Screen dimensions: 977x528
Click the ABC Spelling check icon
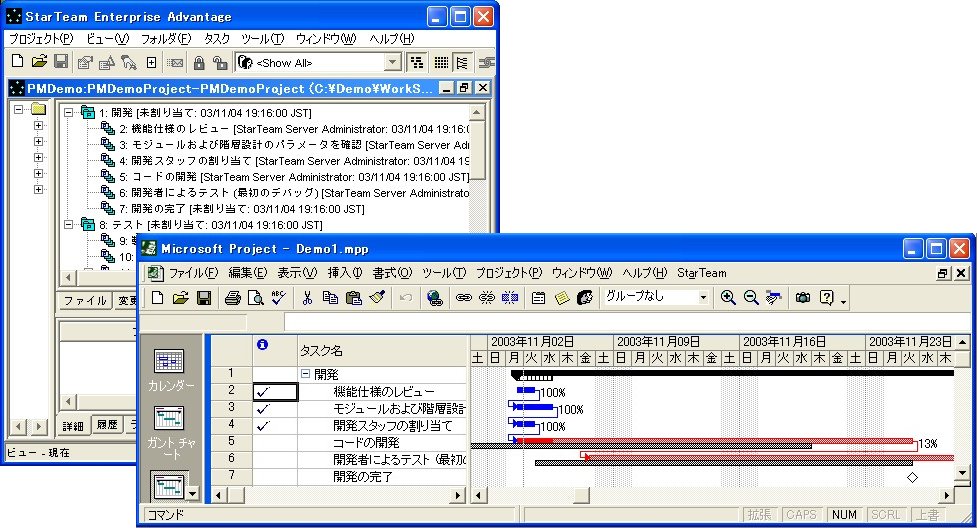click(279, 298)
